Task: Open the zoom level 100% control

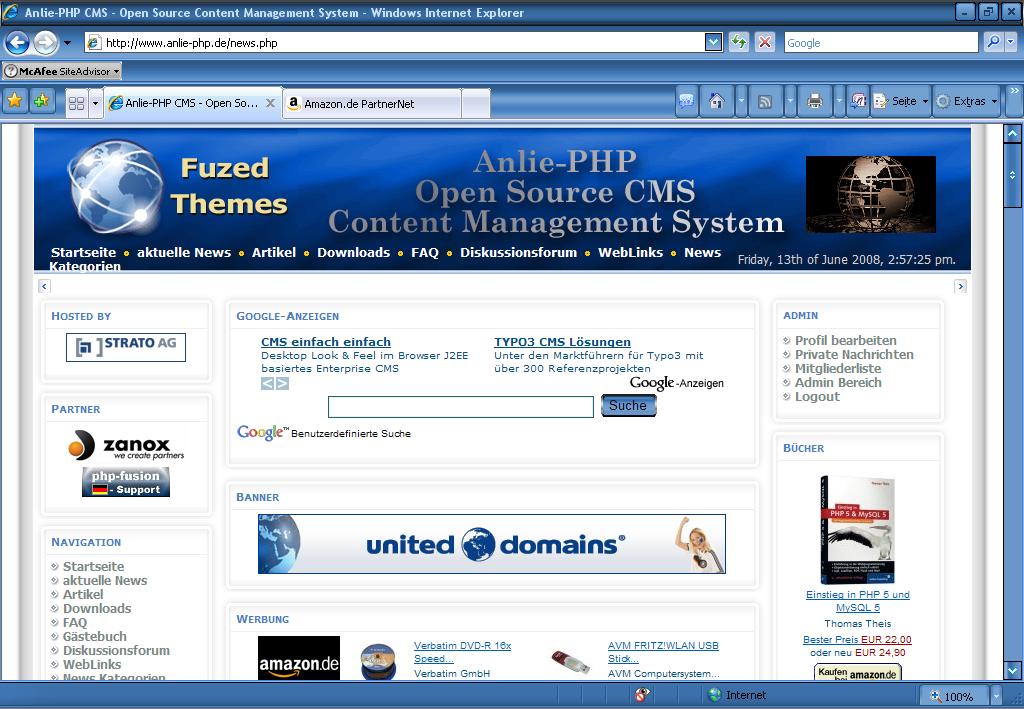Action: pos(958,696)
